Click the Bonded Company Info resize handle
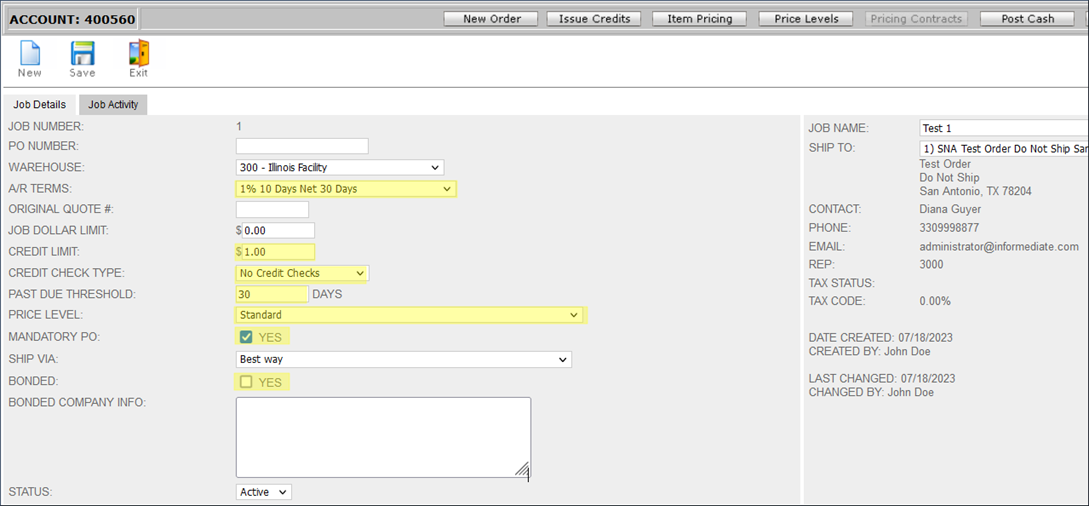Image resolution: width=1089 pixels, height=506 pixels. pyautogui.click(x=524, y=470)
